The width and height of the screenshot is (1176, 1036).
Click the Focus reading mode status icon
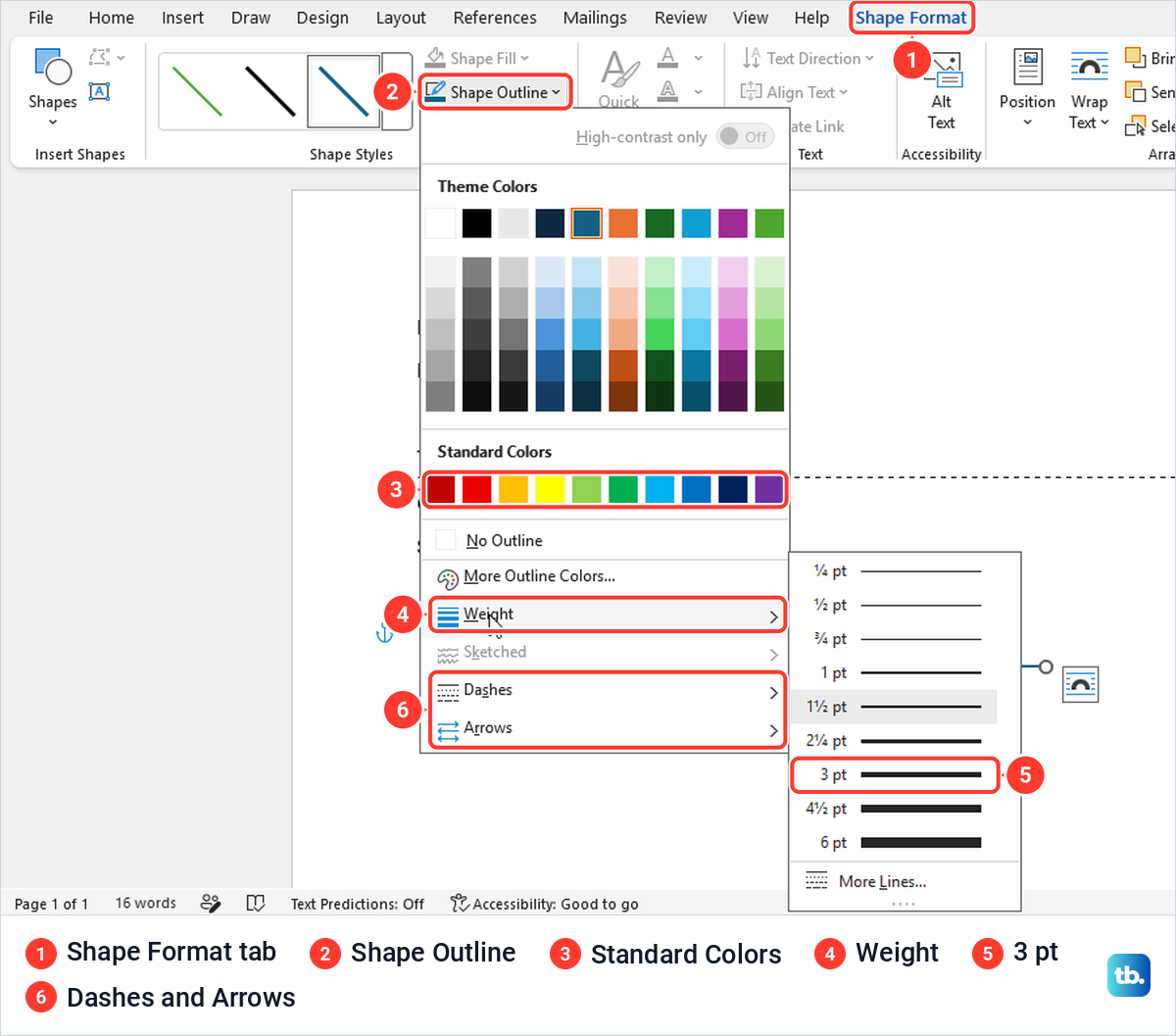point(256,903)
